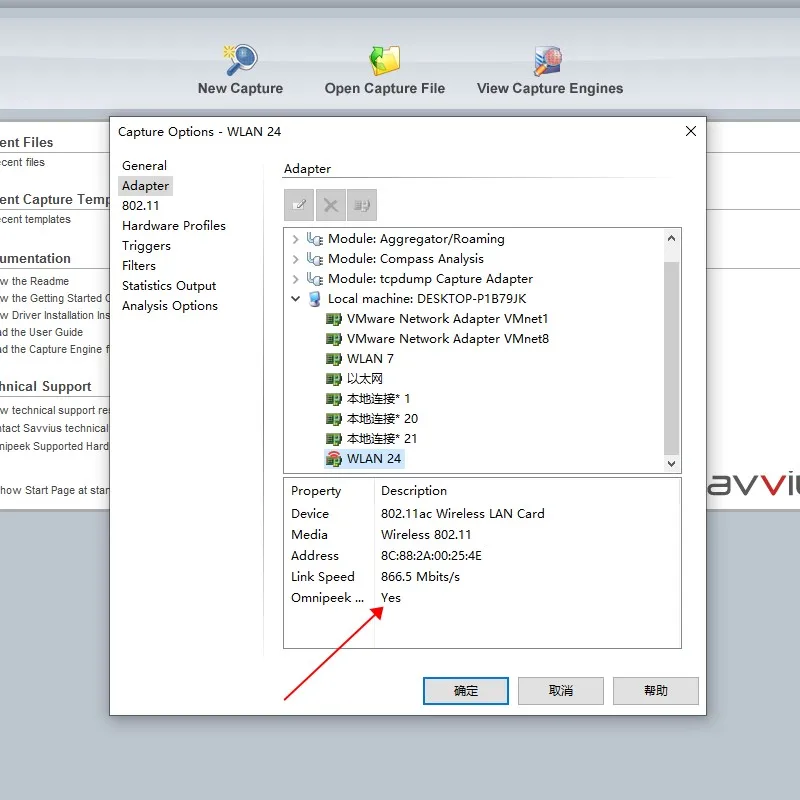
Task: Click the edit adapter pencil toolbar icon
Action: click(x=299, y=205)
